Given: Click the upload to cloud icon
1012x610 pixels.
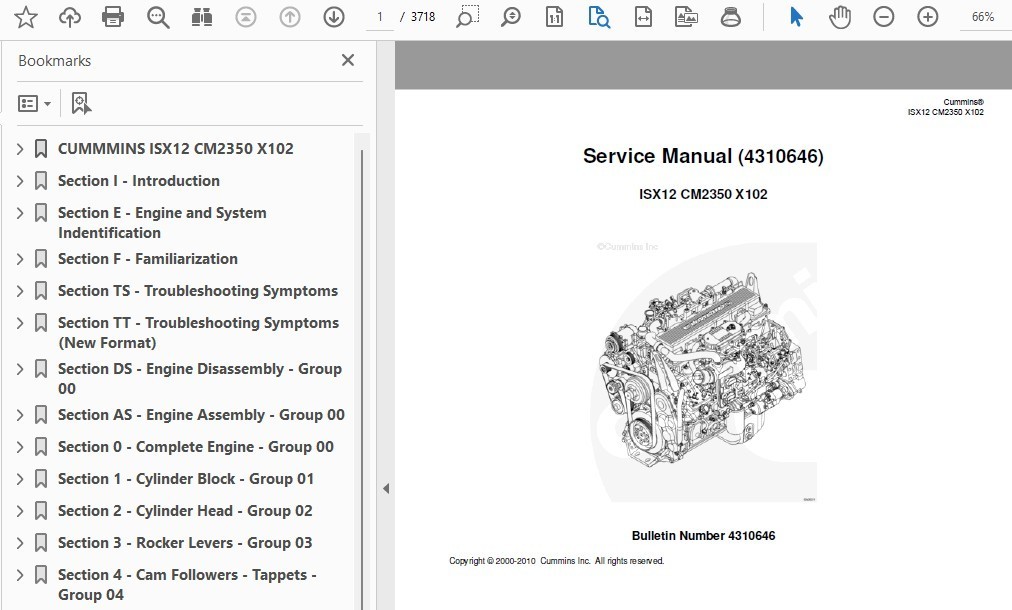Looking at the screenshot, I should click(x=70, y=17).
